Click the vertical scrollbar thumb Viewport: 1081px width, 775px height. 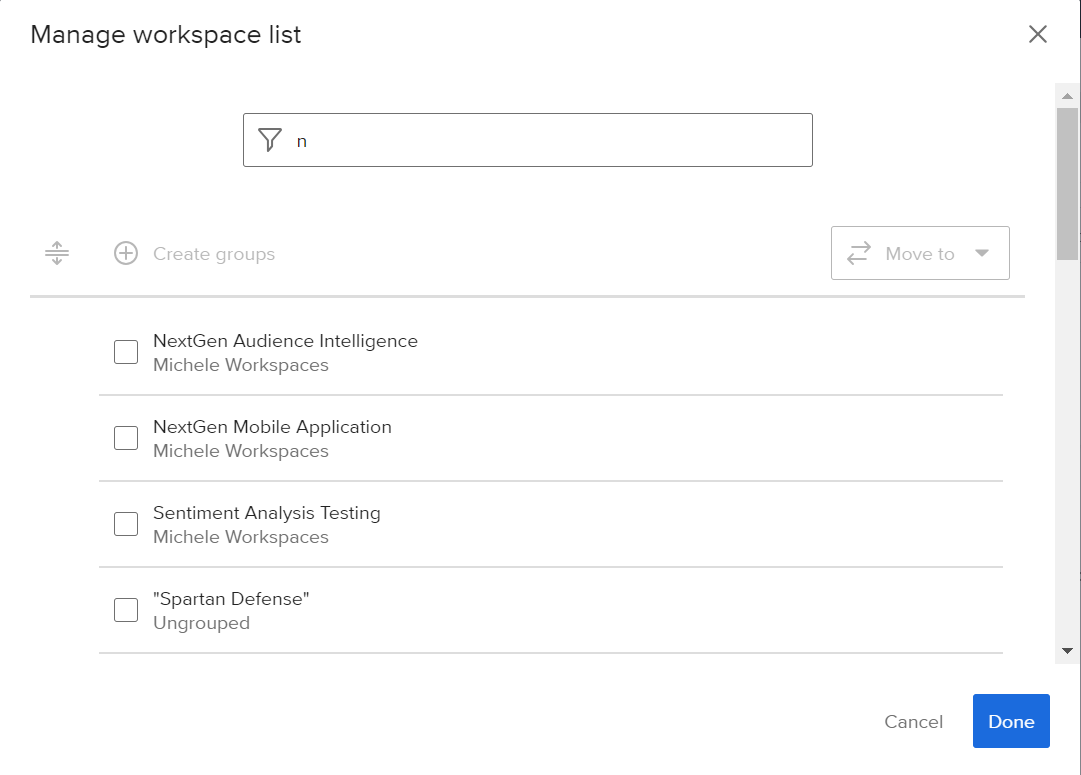(x=1067, y=180)
